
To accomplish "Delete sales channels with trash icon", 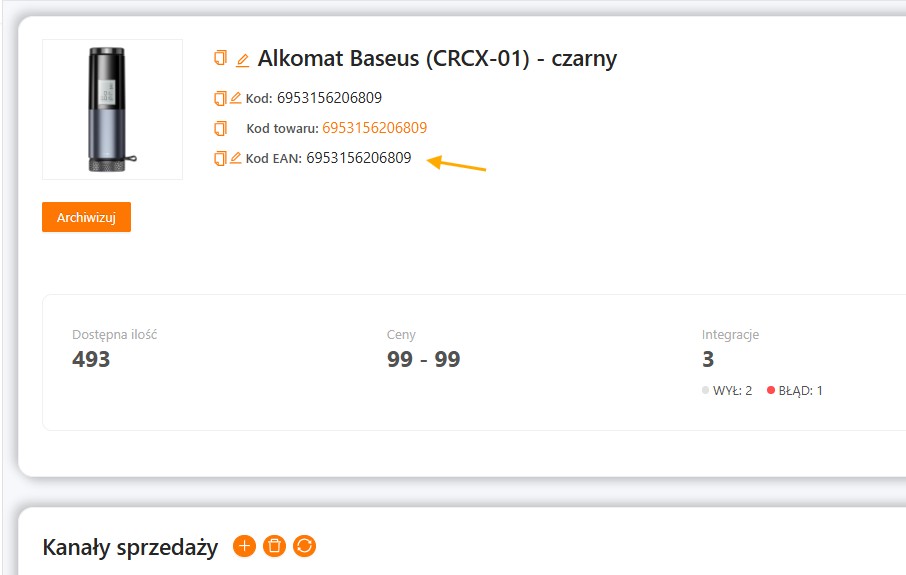I will [x=274, y=546].
